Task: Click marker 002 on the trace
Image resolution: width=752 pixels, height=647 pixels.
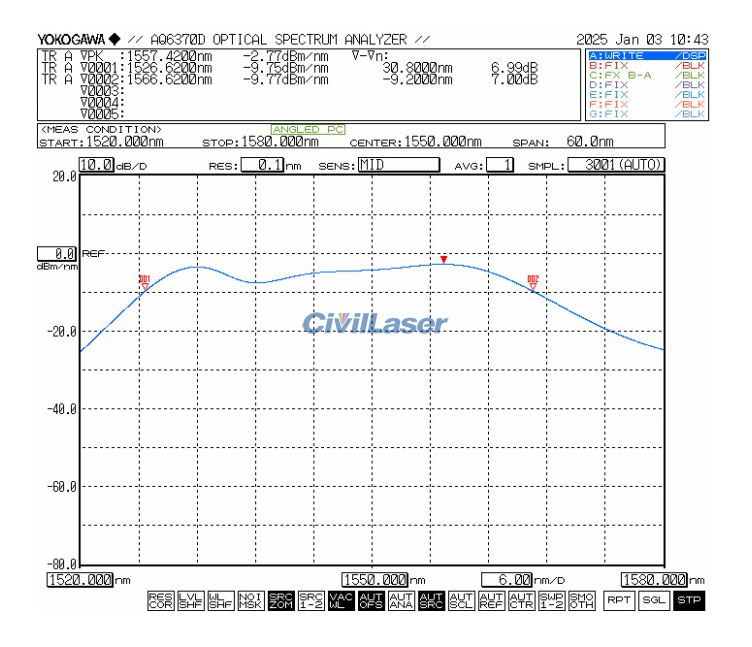Action: coord(533,283)
